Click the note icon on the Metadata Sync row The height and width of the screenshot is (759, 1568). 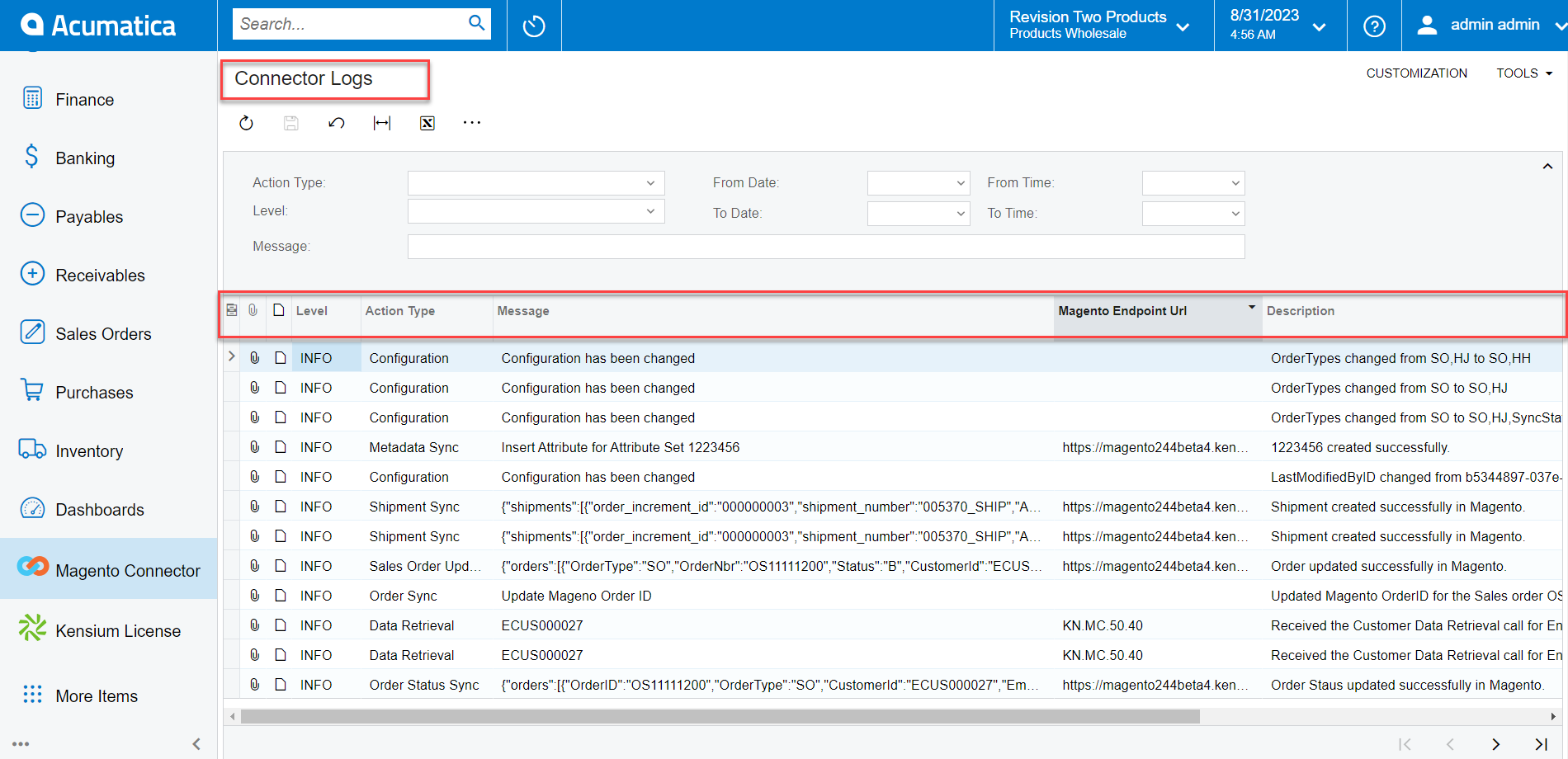click(x=280, y=446)
